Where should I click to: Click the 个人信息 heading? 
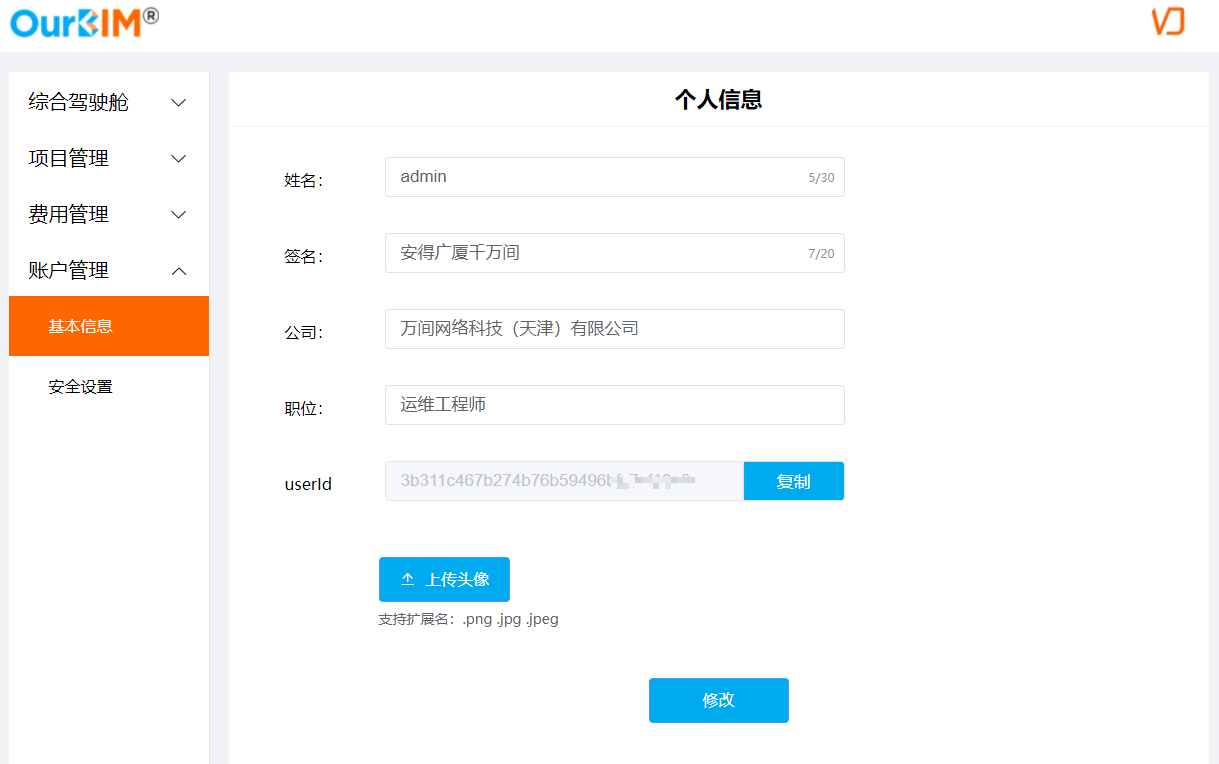pos(719,99)
